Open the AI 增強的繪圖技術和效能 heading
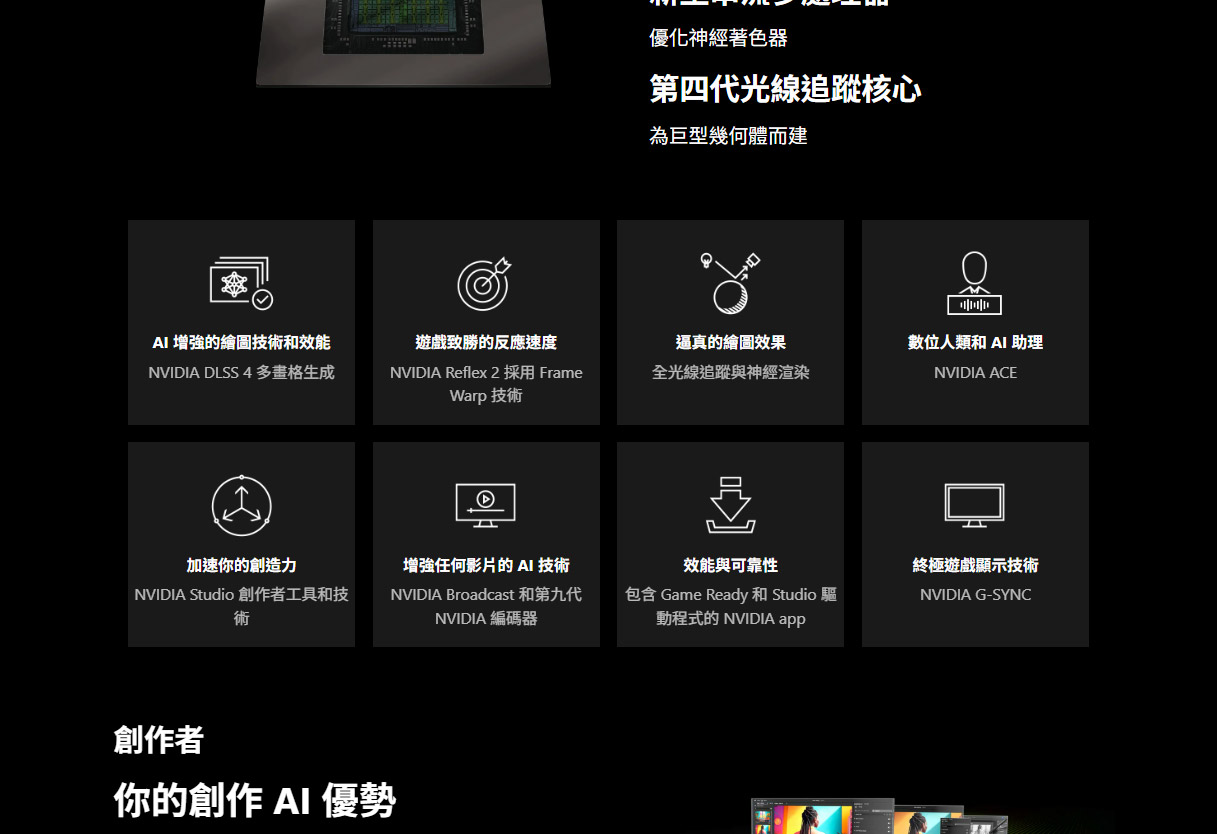 [x=241, y=342]
